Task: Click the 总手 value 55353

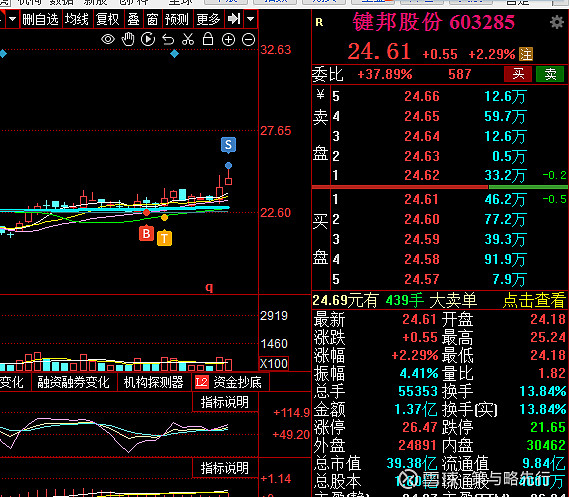Action: coord(417,391)
